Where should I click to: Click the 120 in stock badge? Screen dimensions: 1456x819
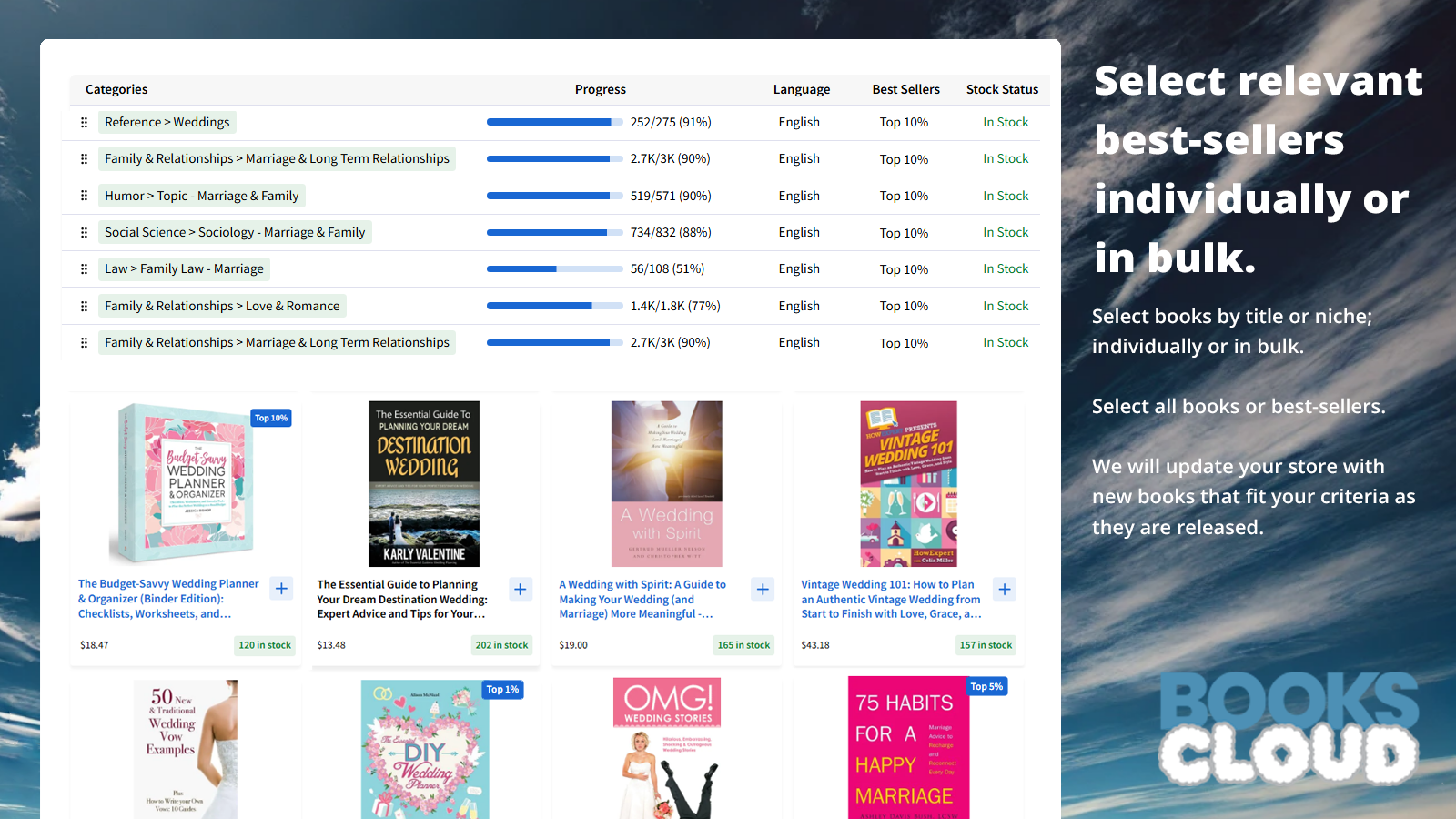pos(265,645)
